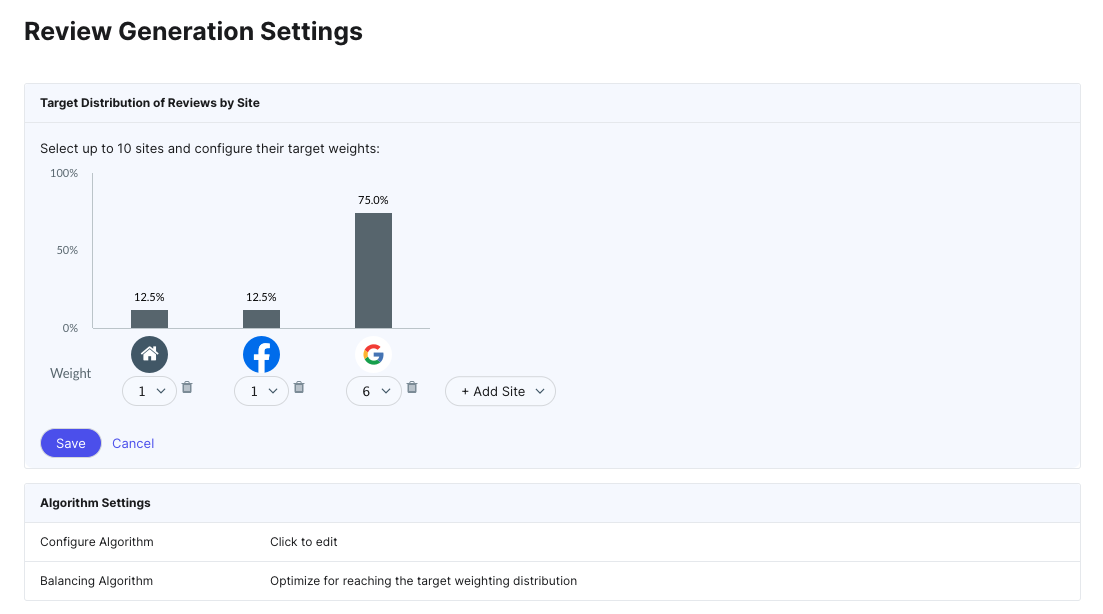Click the Target Distribution of Reviews header
Screen dimensions: 1103x614
click(150, 103)
